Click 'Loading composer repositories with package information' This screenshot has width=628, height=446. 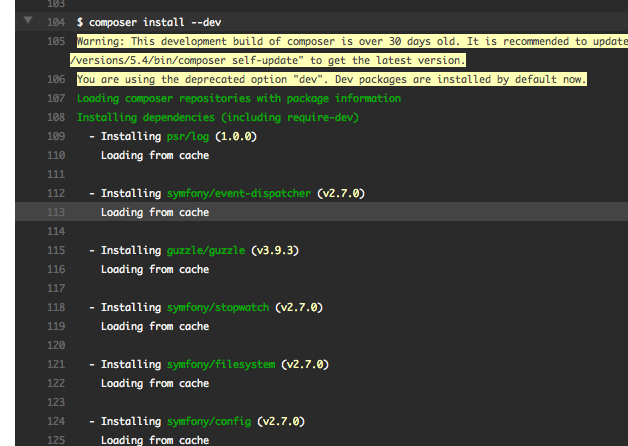(239, 98)
